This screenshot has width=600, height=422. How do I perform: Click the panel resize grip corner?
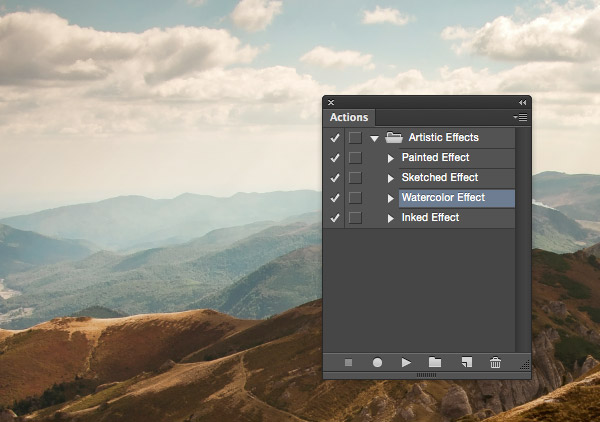525,365
